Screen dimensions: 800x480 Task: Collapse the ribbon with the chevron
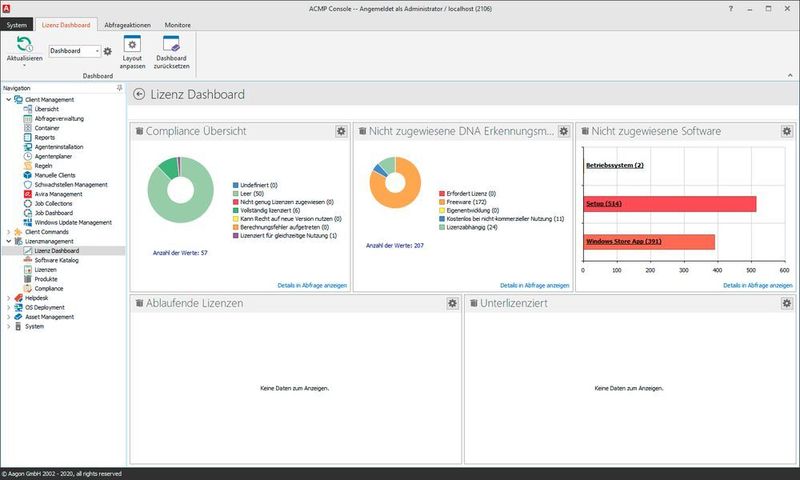pos(790,75)
